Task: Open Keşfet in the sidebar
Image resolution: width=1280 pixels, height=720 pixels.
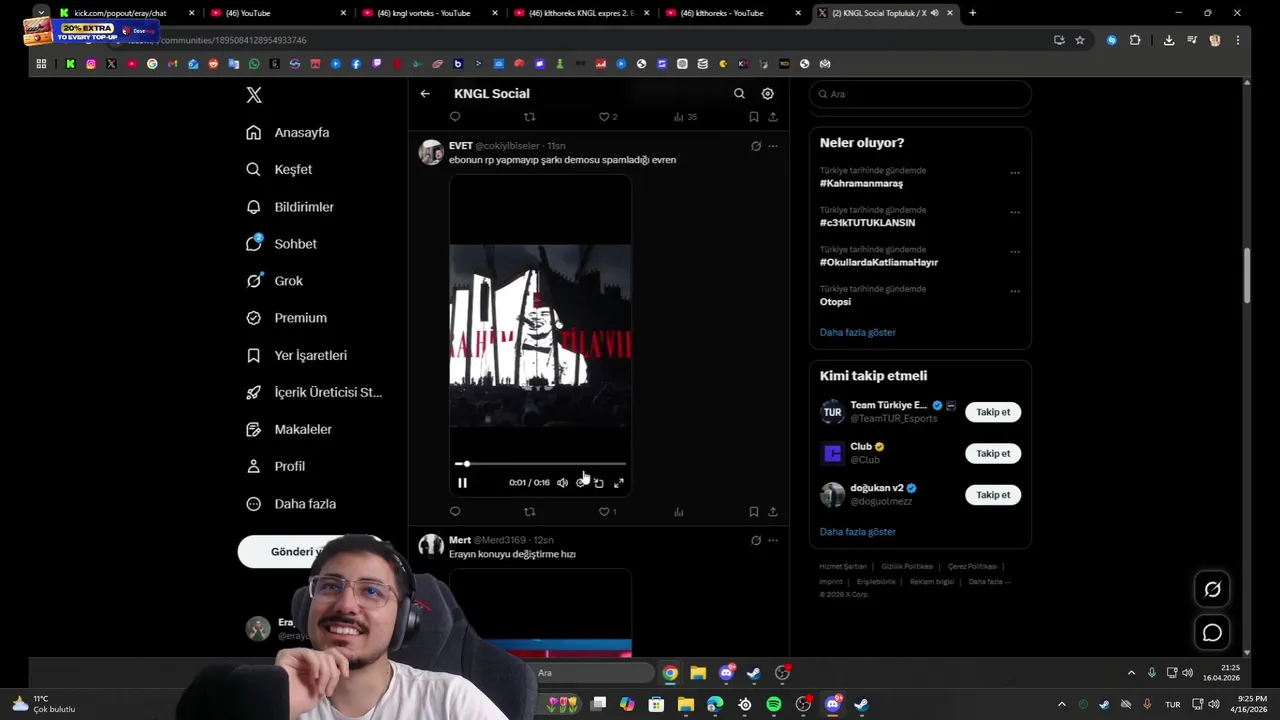Action: pyautogui.click(x=280, y=170)
